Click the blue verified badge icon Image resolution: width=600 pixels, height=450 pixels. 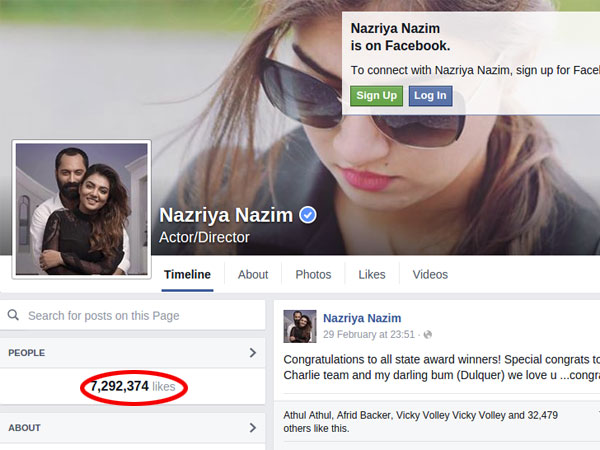coord(308,215)
